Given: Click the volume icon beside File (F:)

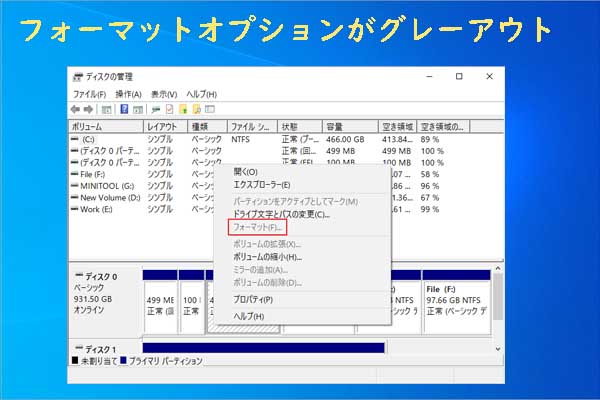Looking at the screenshot, I should [x=75, y=174].
